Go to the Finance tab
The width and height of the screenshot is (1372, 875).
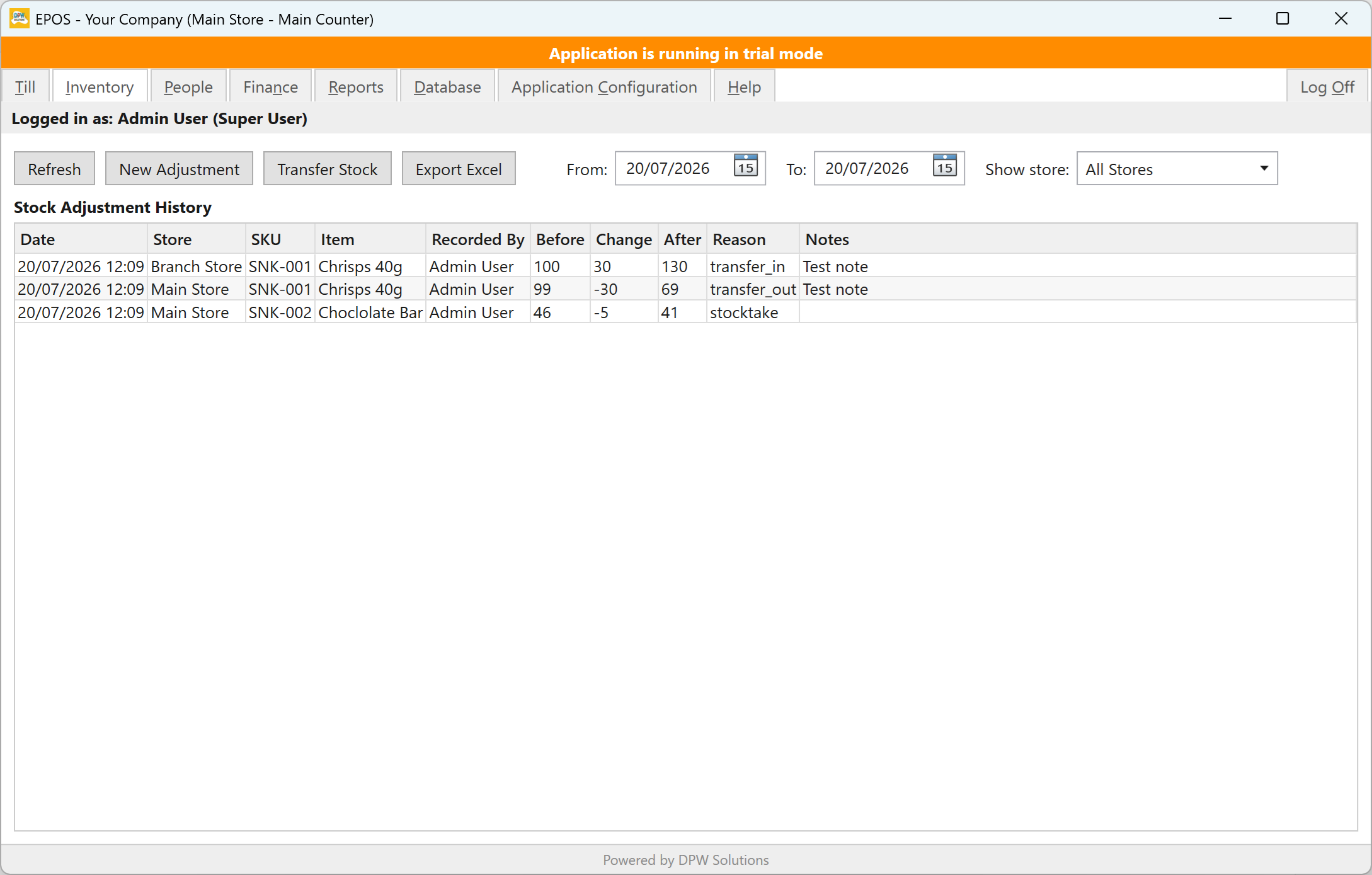click(x=270, y=86)
